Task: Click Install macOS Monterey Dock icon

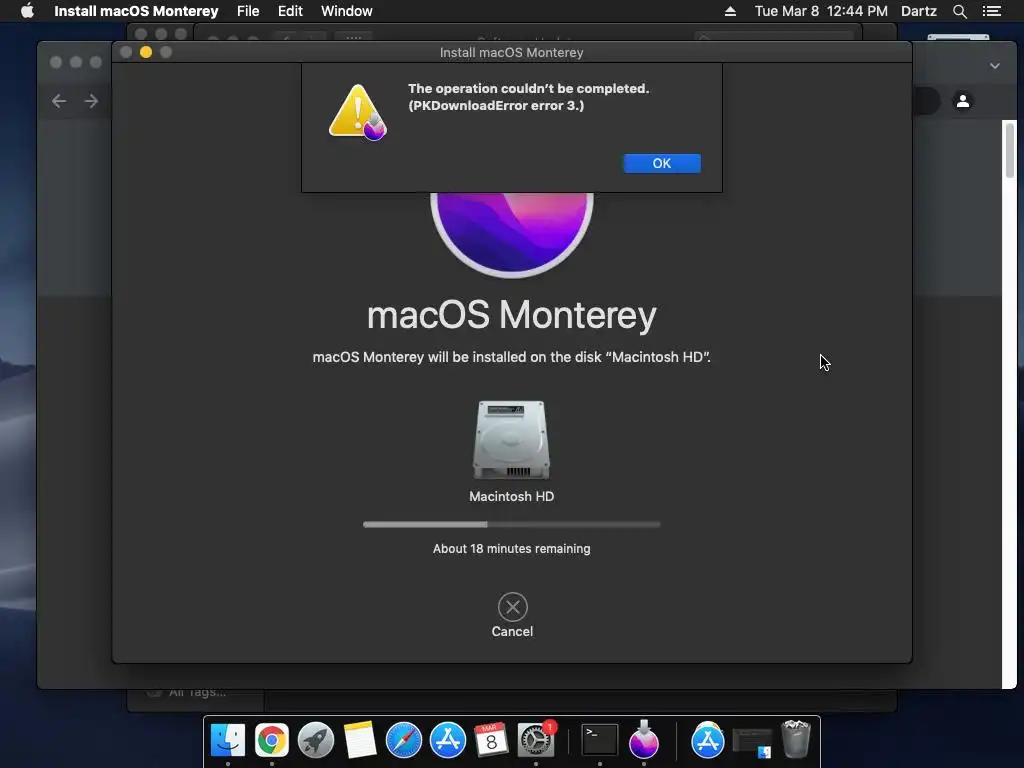Action: click(644, 740)
